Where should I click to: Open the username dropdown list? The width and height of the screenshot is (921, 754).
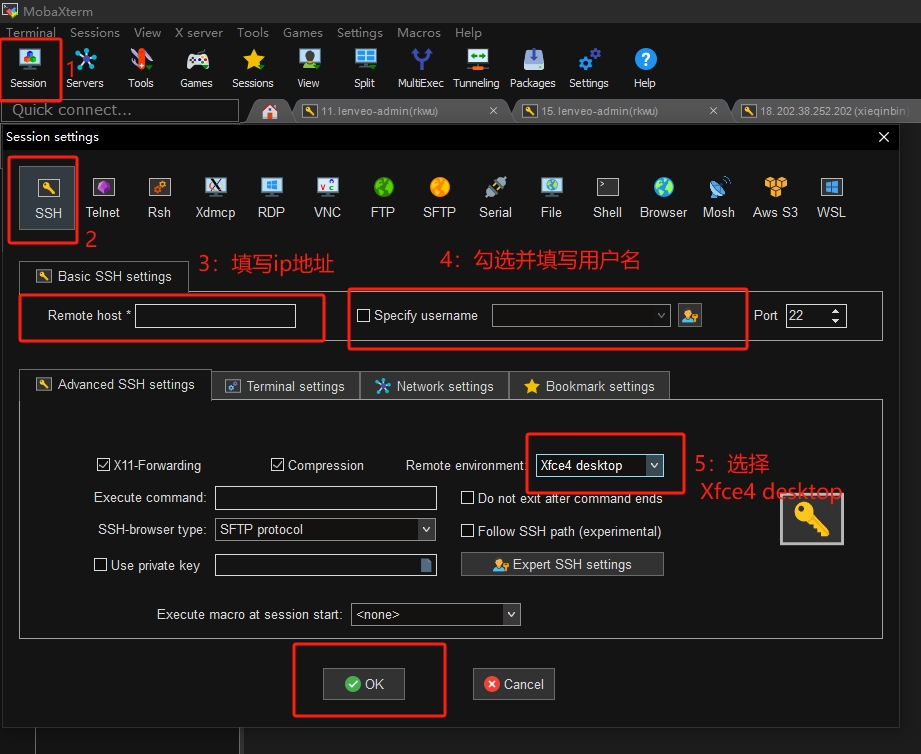661,315
